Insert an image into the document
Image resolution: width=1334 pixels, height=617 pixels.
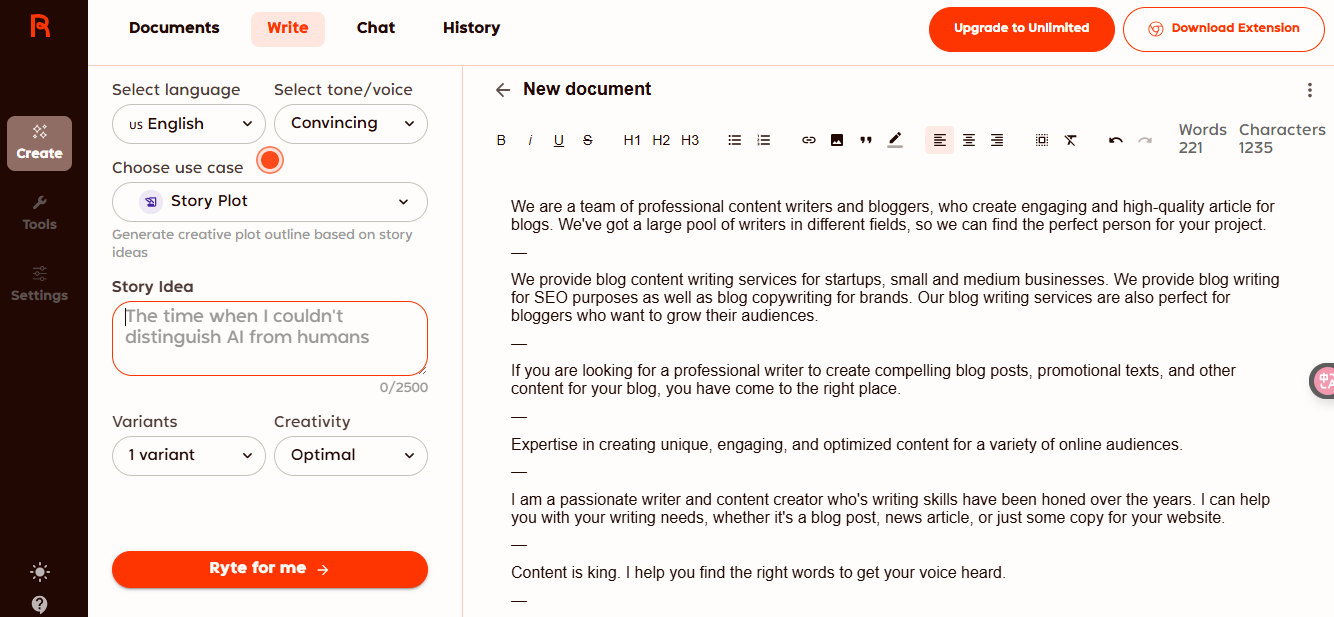pyautogui.click(x=837, y=140)
